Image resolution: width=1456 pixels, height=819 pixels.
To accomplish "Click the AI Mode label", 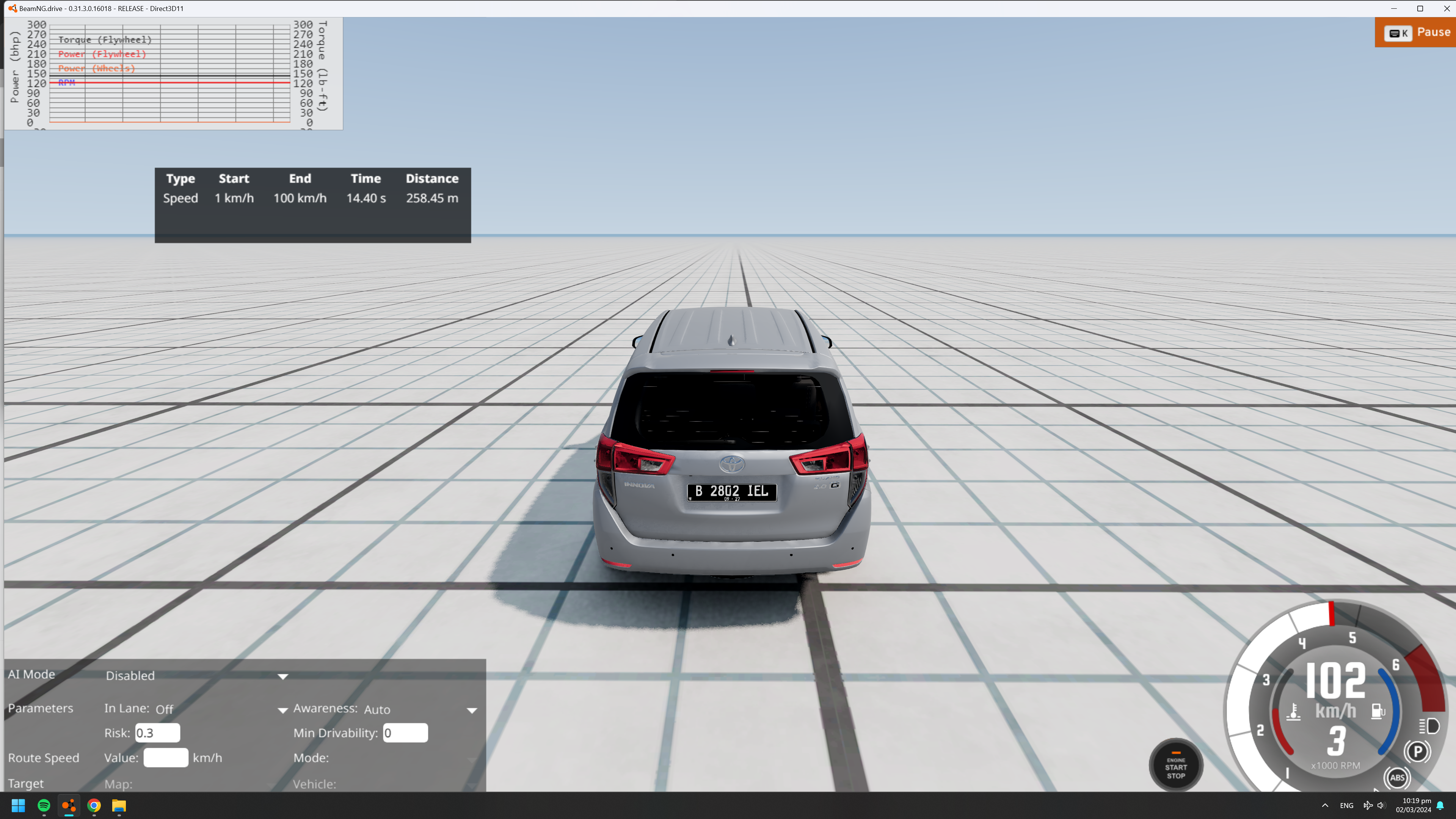I will pos(31,674).
